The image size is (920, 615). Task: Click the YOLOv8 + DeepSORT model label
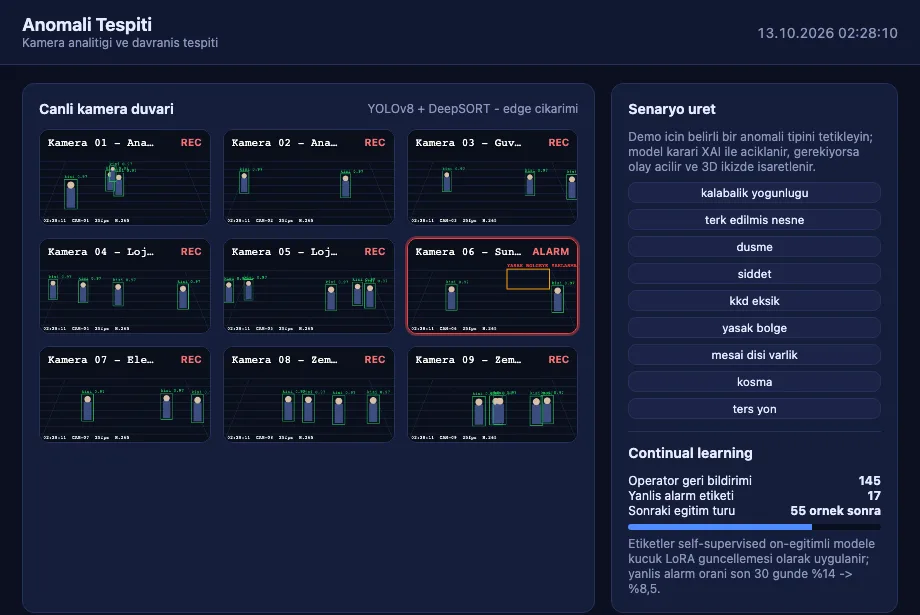pos(472,109)
